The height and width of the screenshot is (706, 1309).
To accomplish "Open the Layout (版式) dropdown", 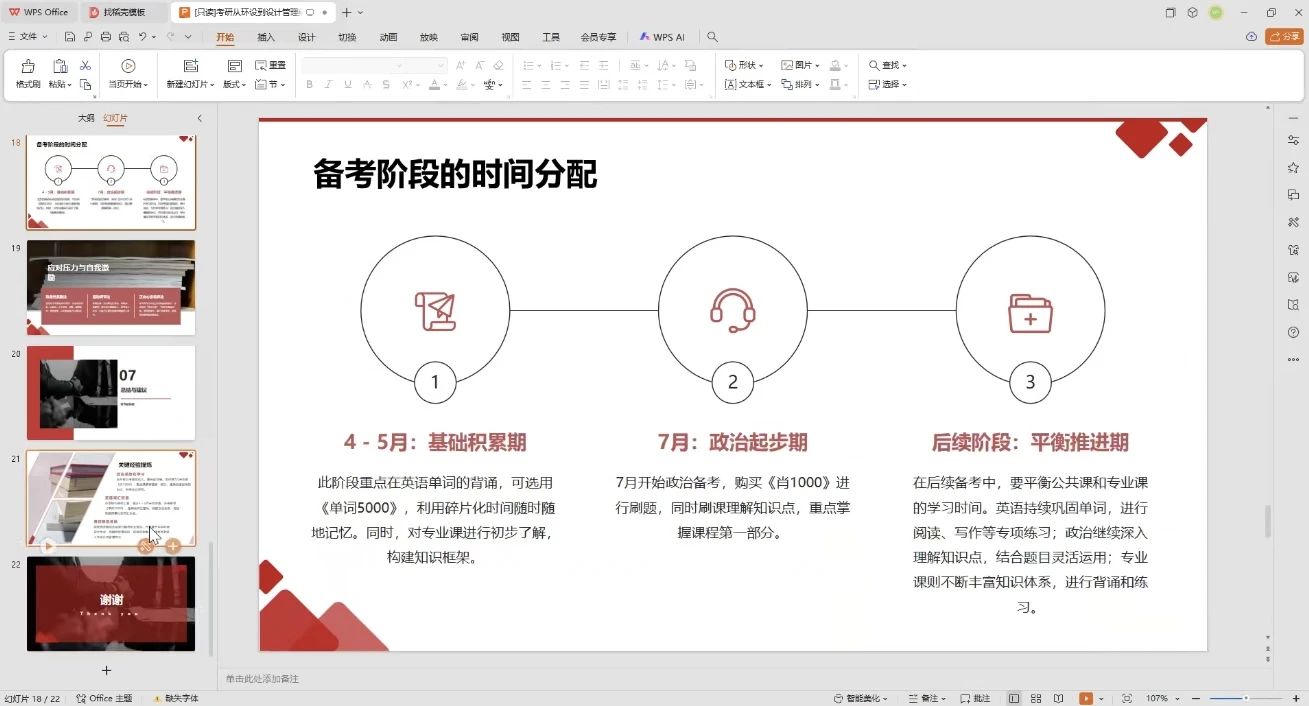I will [x=234, y=84].
